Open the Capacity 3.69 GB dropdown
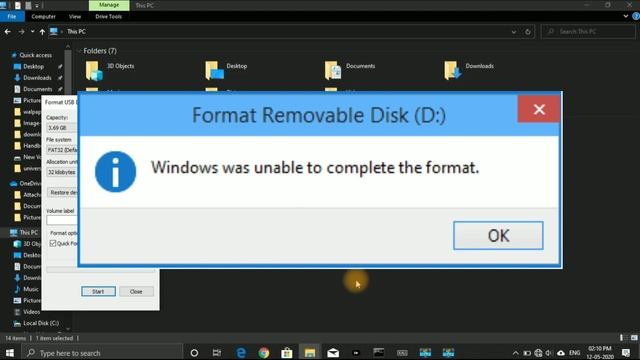The width and height of the screenshot is (640, 360). pos(62,128)
